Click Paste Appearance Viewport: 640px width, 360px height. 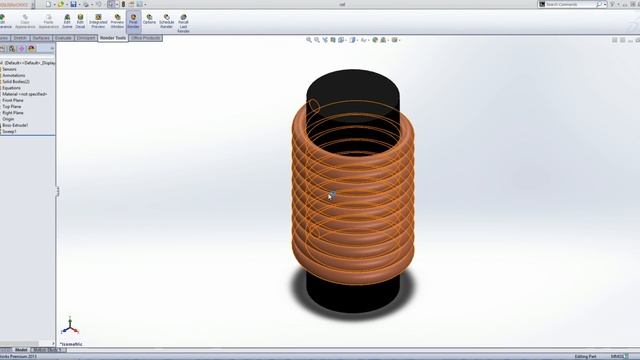coord(49,21)
